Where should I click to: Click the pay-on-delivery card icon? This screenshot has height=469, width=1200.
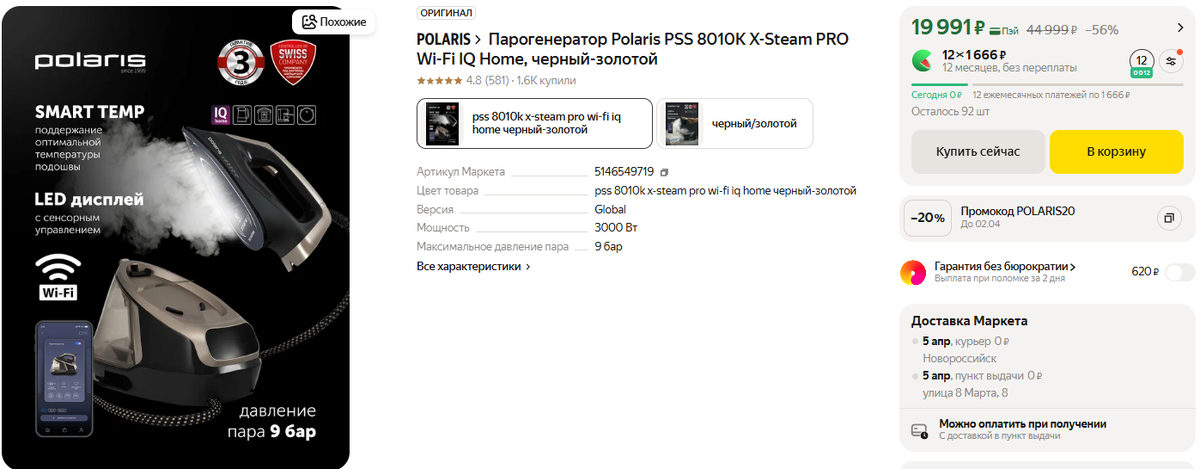920,430
